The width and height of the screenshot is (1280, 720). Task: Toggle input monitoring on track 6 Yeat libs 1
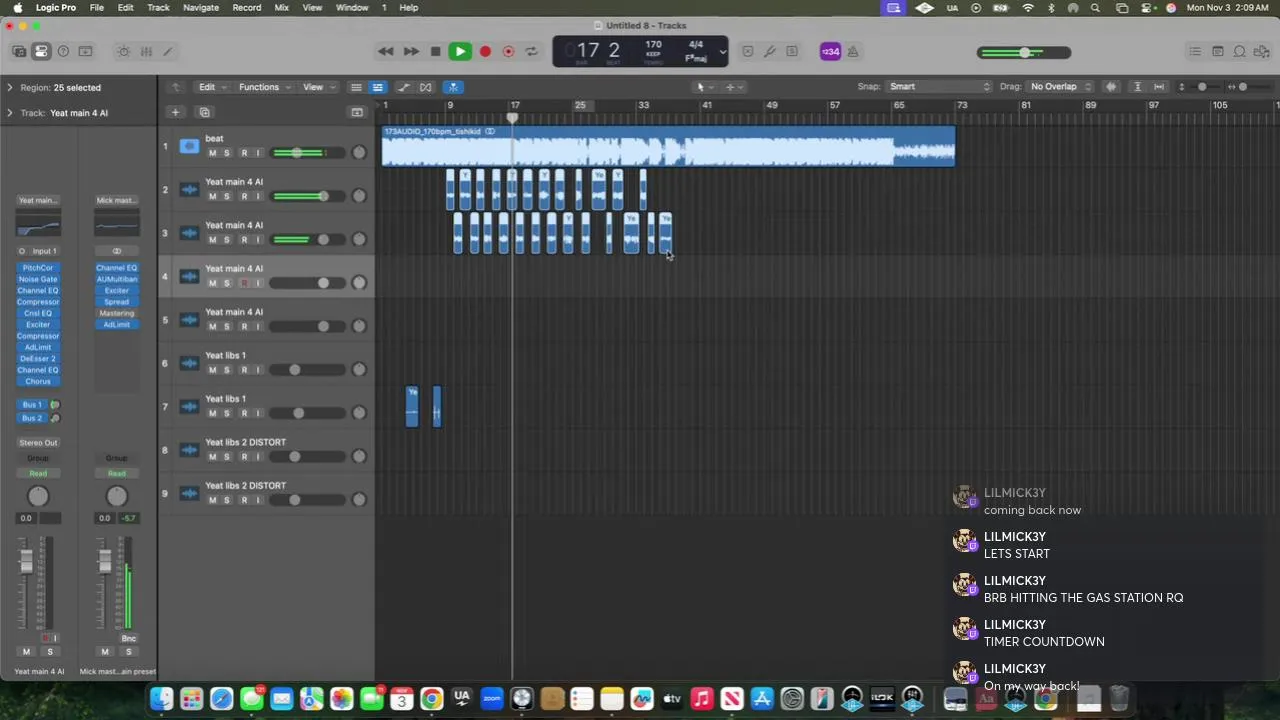click(x=258, y=370)
